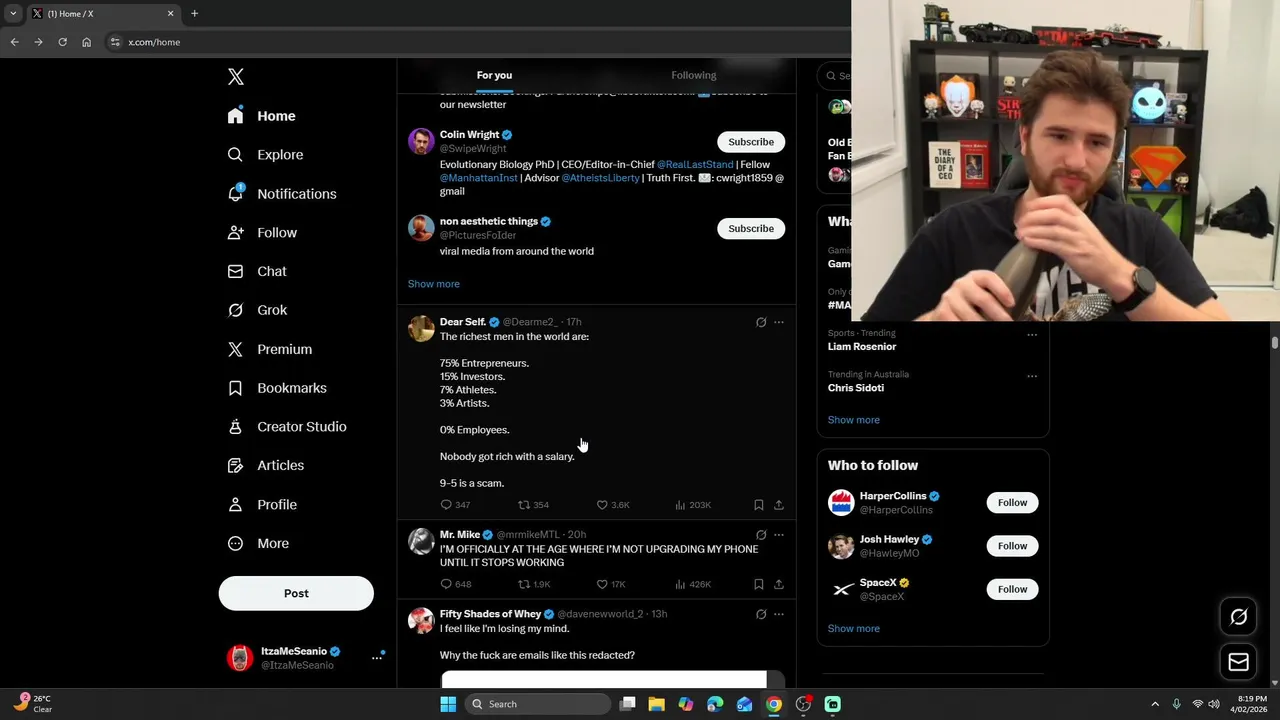The height and width of the screenshot is (720, 1280).
Task: Click the Post button
Action: click(x=296, y=593)
